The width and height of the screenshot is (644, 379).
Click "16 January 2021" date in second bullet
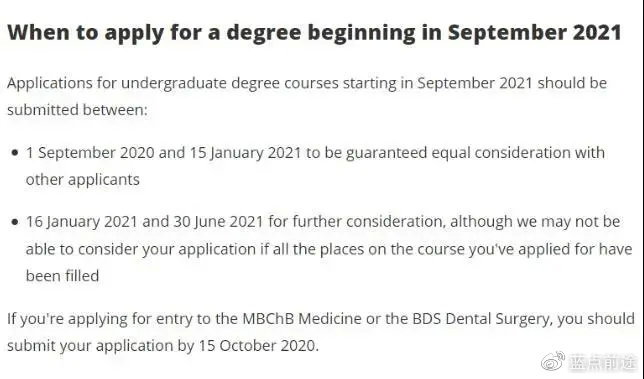[81, 222]
